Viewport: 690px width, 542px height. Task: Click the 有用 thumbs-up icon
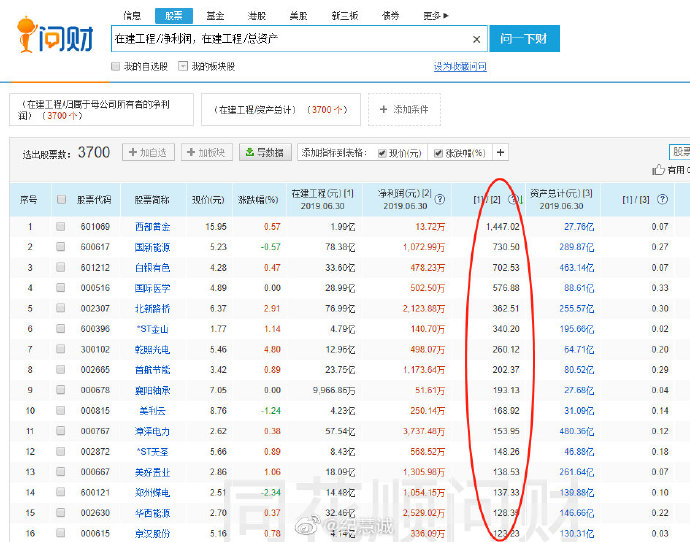tap(658, 170)
